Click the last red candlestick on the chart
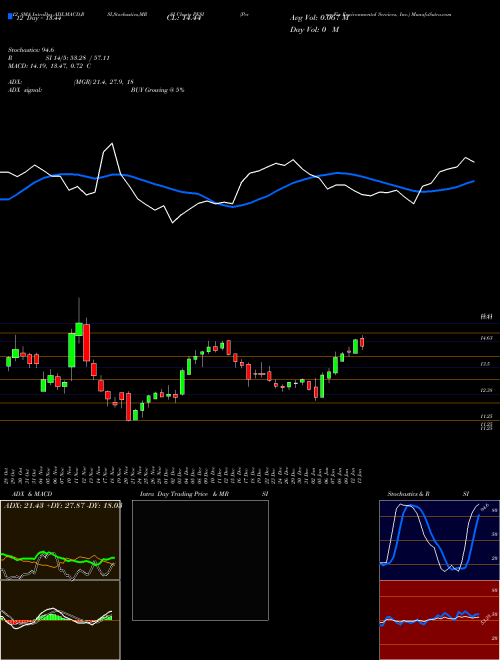The image size is (500, 660). tap(362, 343)
